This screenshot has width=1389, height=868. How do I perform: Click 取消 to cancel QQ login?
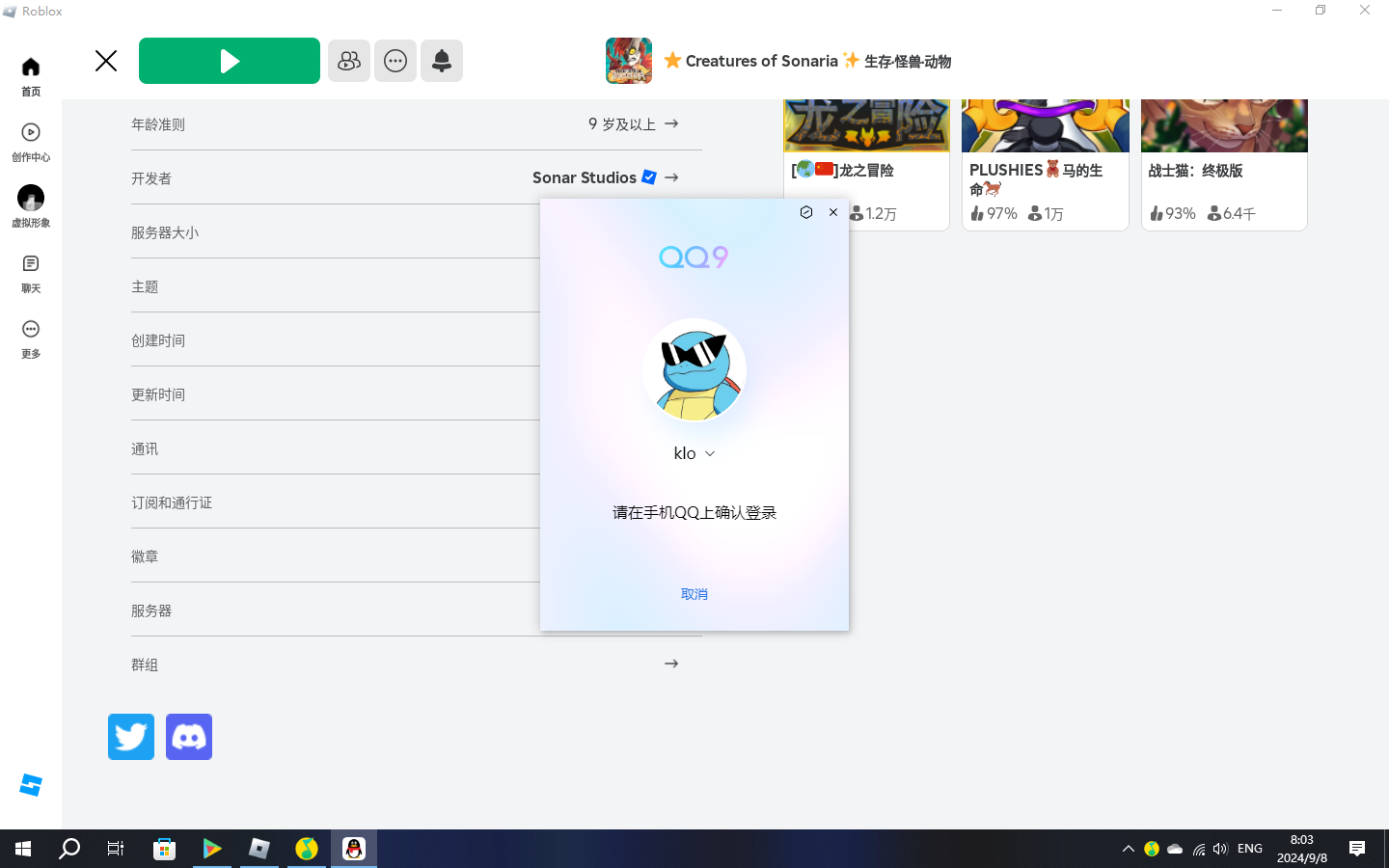tap(694, 594)
